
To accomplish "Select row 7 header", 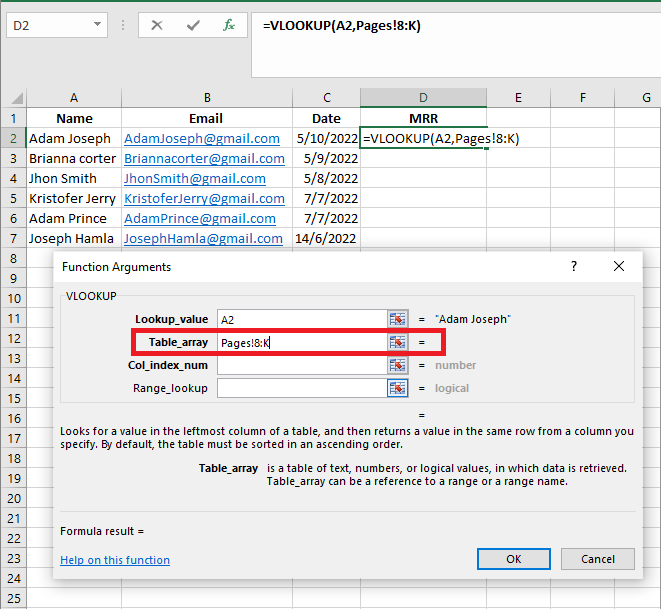I will click(13, 238).
